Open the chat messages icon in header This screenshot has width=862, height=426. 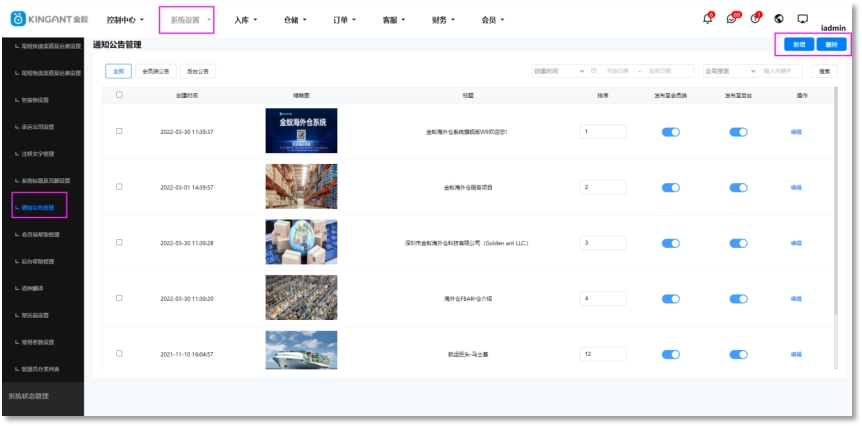tap(732, 19)
